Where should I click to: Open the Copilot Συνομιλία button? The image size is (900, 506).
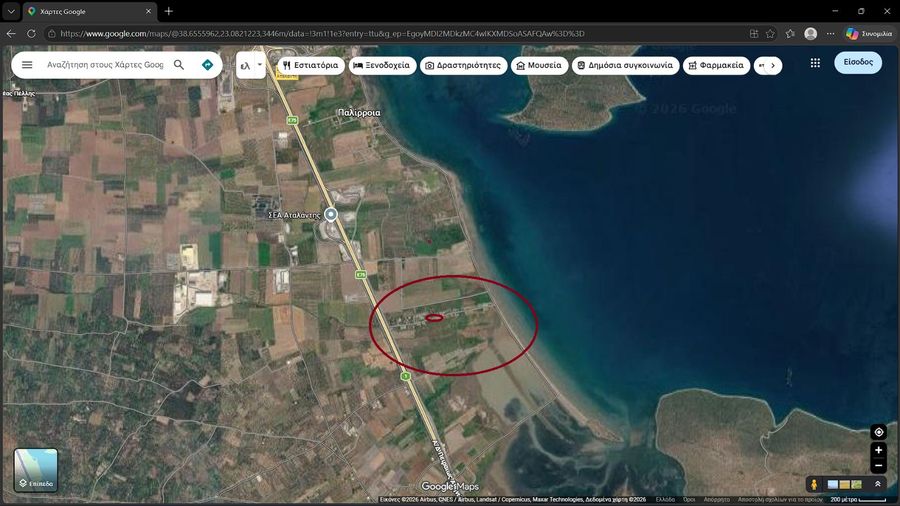coord(869,34)
